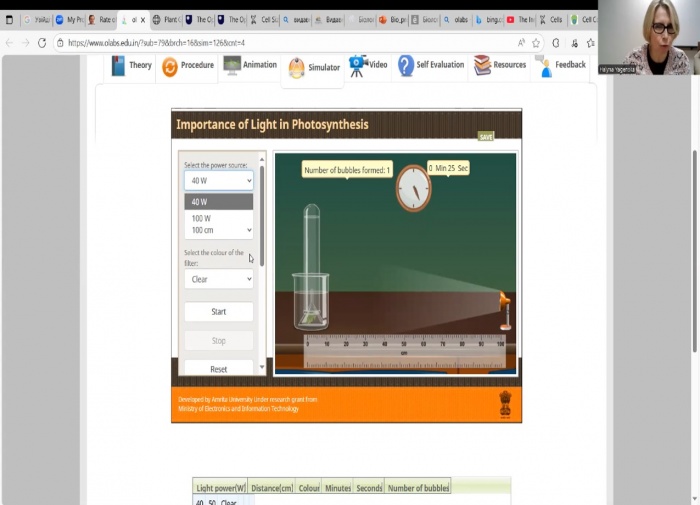Click the Self Evaluation question mark icon
This screenshot has height=505, width=700.
(x=405, y=66)
